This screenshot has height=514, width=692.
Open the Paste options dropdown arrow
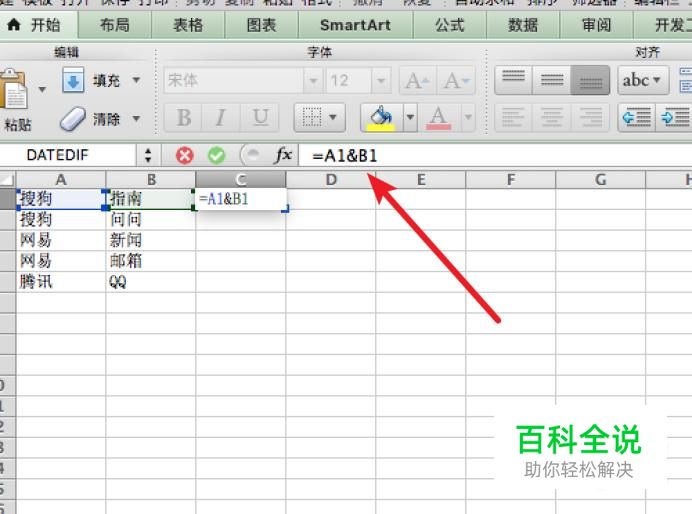42,90
